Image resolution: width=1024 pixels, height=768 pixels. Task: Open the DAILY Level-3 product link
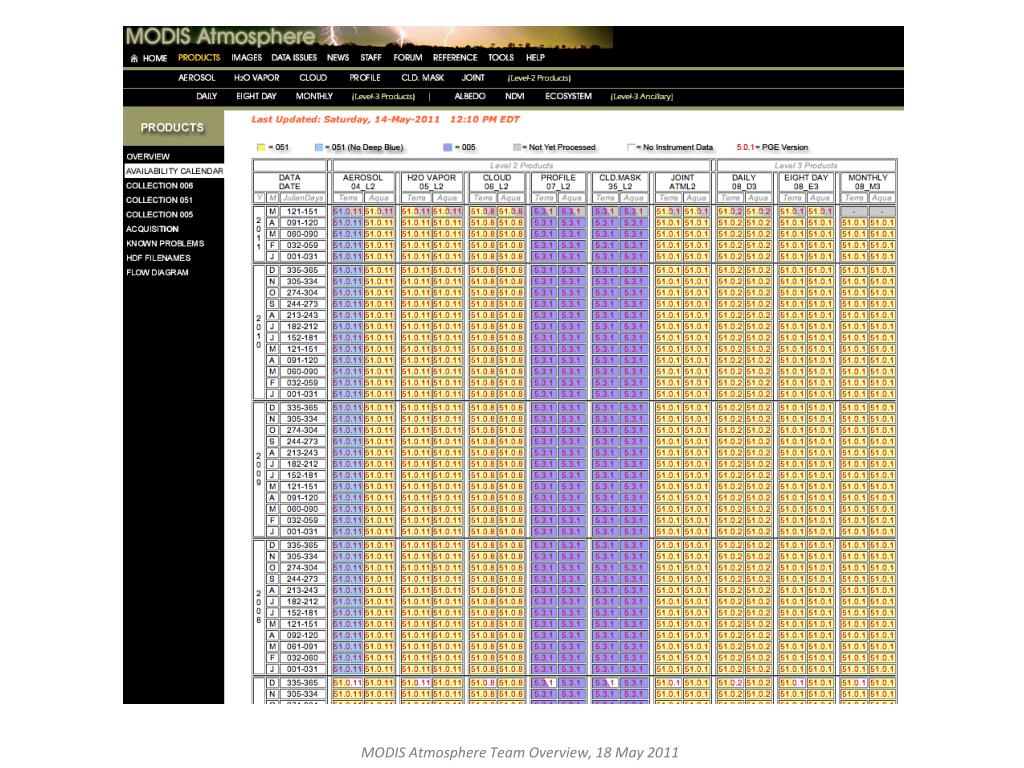click(206, 96)
